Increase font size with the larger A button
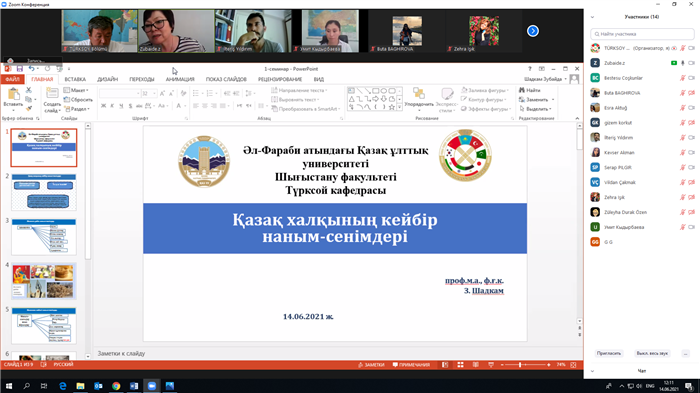Image resolution: width=700 pixels, height=393 pixels. tap(162, 93)
